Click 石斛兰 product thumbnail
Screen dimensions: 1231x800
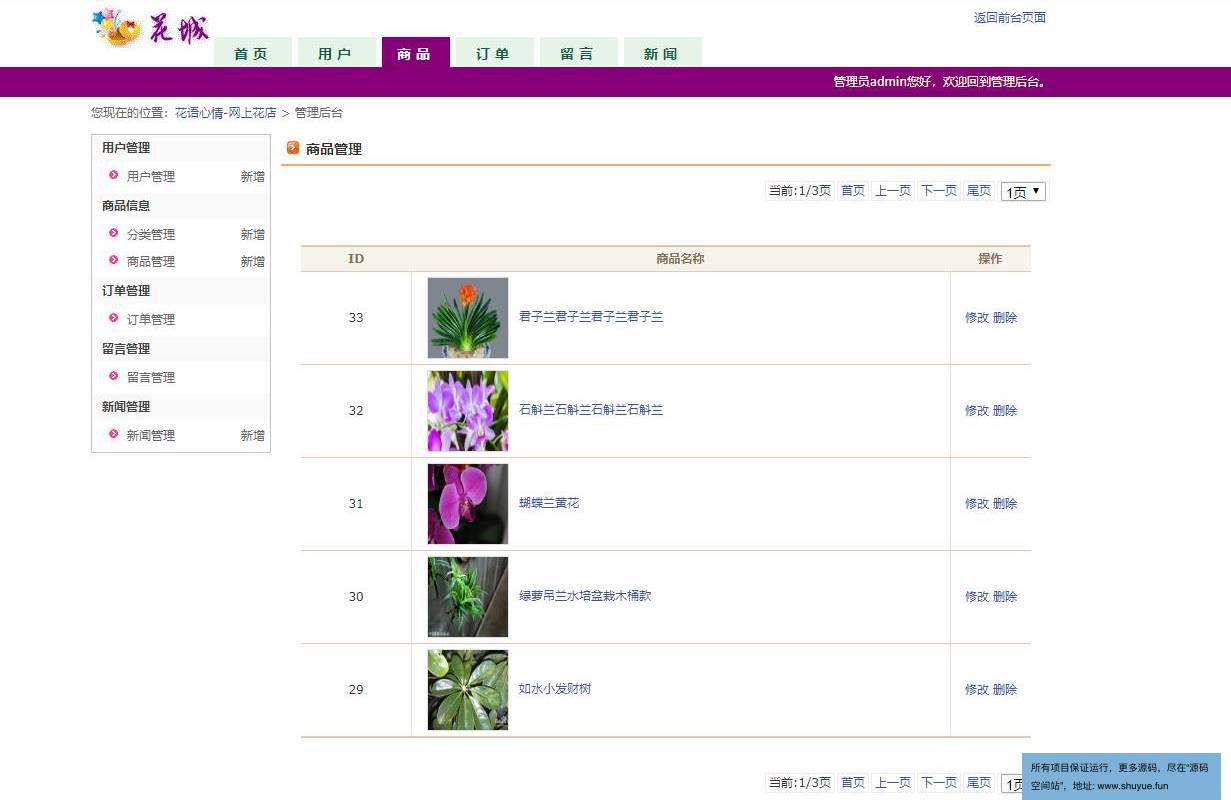(x=468, y=411)
